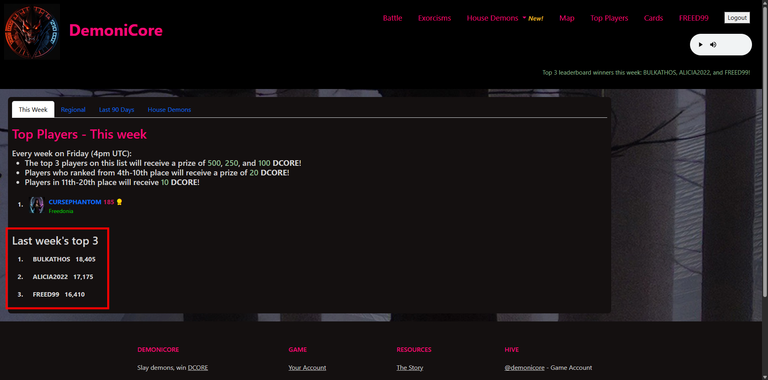Viewport: 768px width, 380px height.
Task: Open the DCORE link in the footer
Action: (198, 367)
